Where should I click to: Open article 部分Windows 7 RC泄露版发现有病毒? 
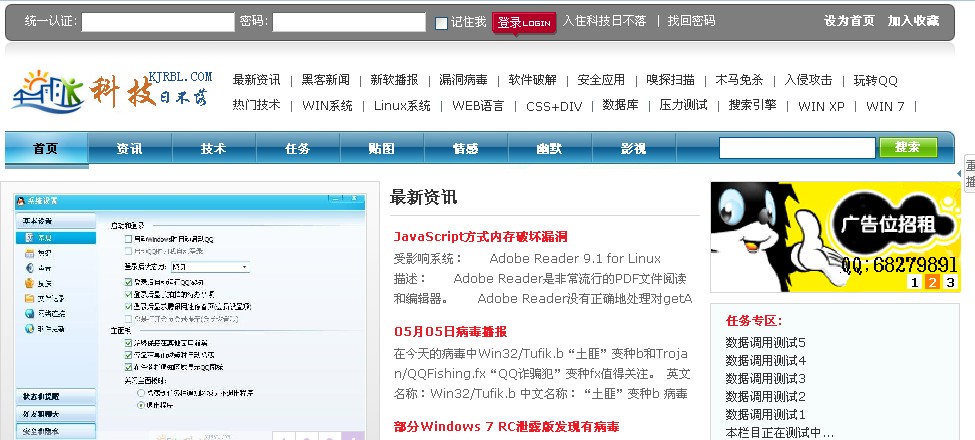(507, 426)
